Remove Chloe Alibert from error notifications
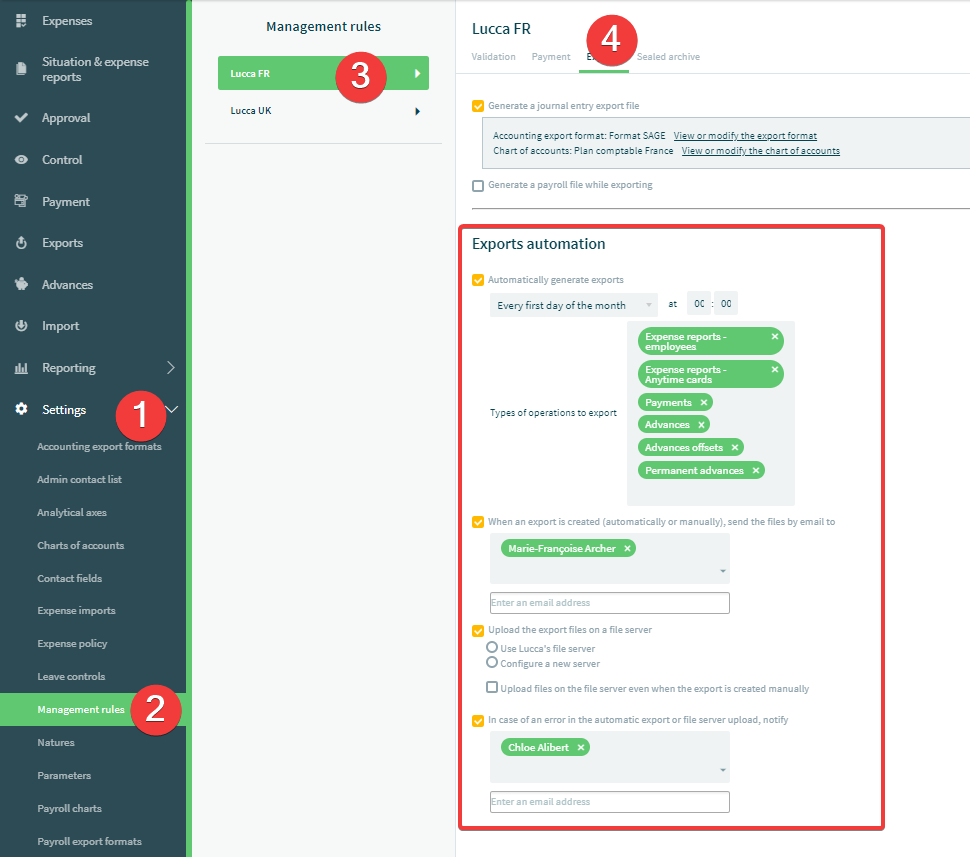This screenshot has height=857, width=970. (580, 747)
